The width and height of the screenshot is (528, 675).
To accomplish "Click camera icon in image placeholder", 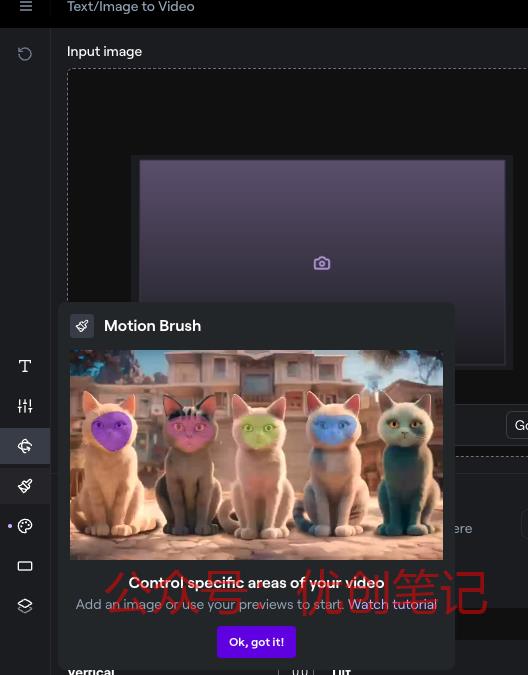I will pyautogui.click(x=322, y=263).
